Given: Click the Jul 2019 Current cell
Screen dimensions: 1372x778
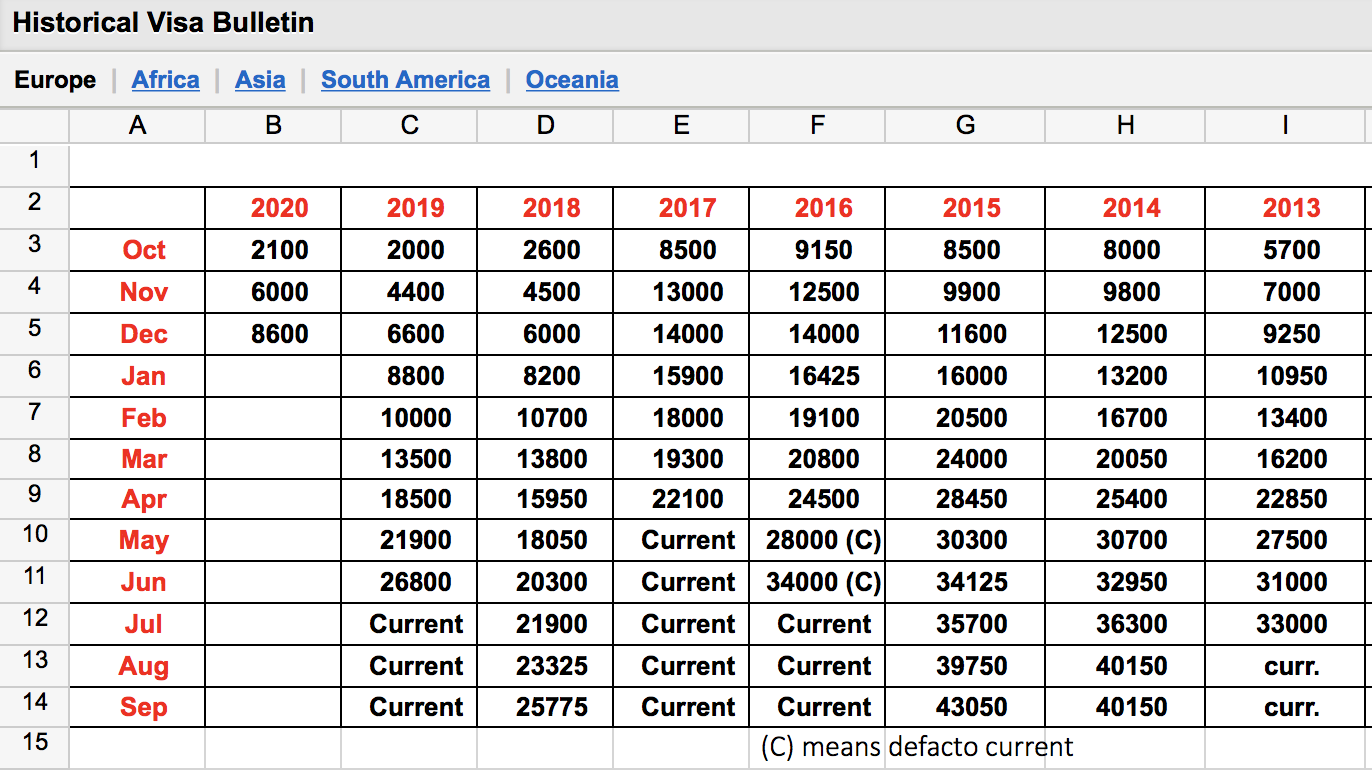Looking at the screenshot, I should point(409,624).
